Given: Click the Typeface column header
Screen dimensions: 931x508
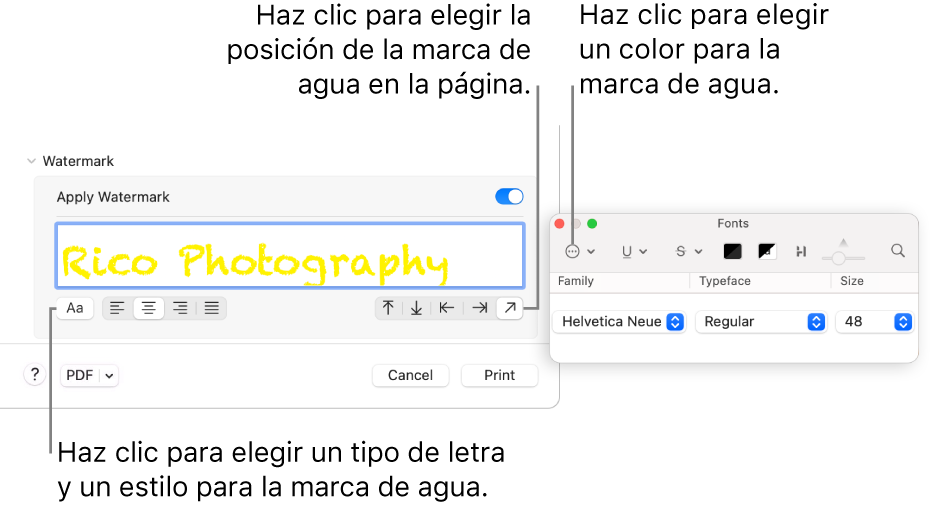Looking at the screenshot, I should point(724,281).
